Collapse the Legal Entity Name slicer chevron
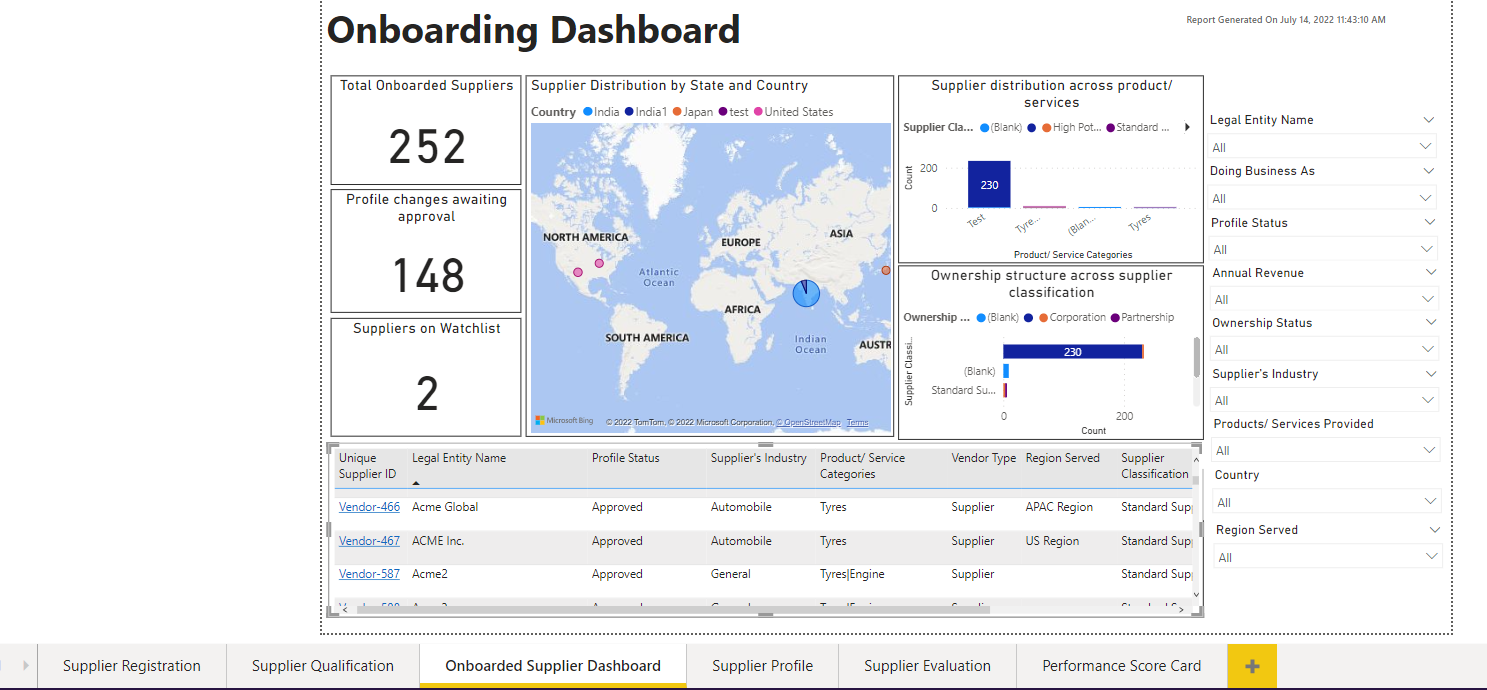The image size is (1487, 690). click(x=1428, y=120)
